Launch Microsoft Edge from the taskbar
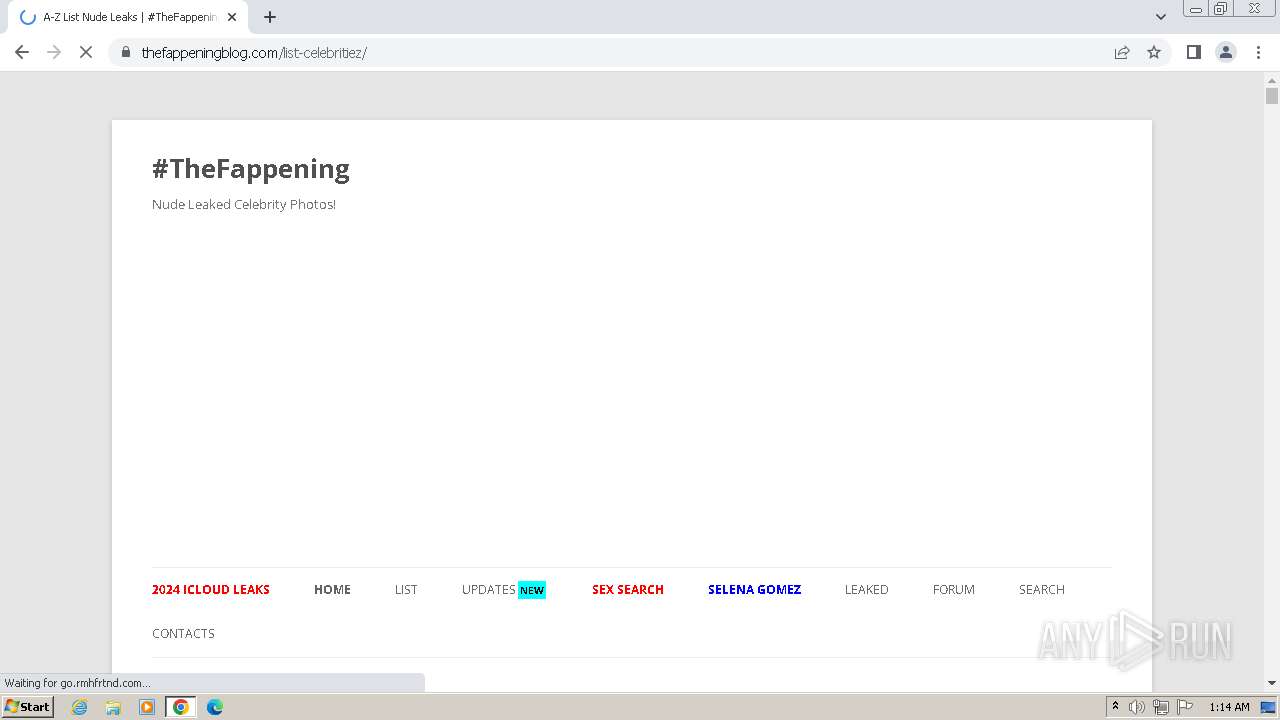Screen dimensions: 1280x720 tap(215, 707)
